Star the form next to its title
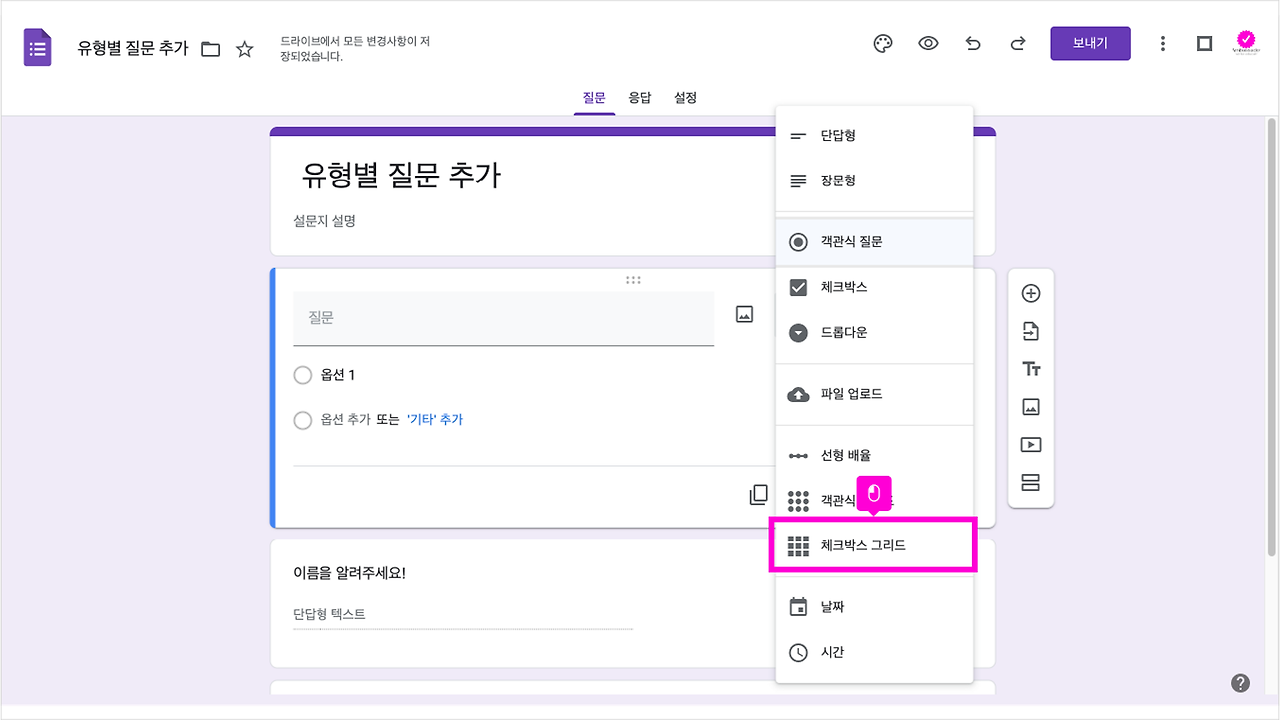Screen dimensions: 1280x720 click(245, 47)
